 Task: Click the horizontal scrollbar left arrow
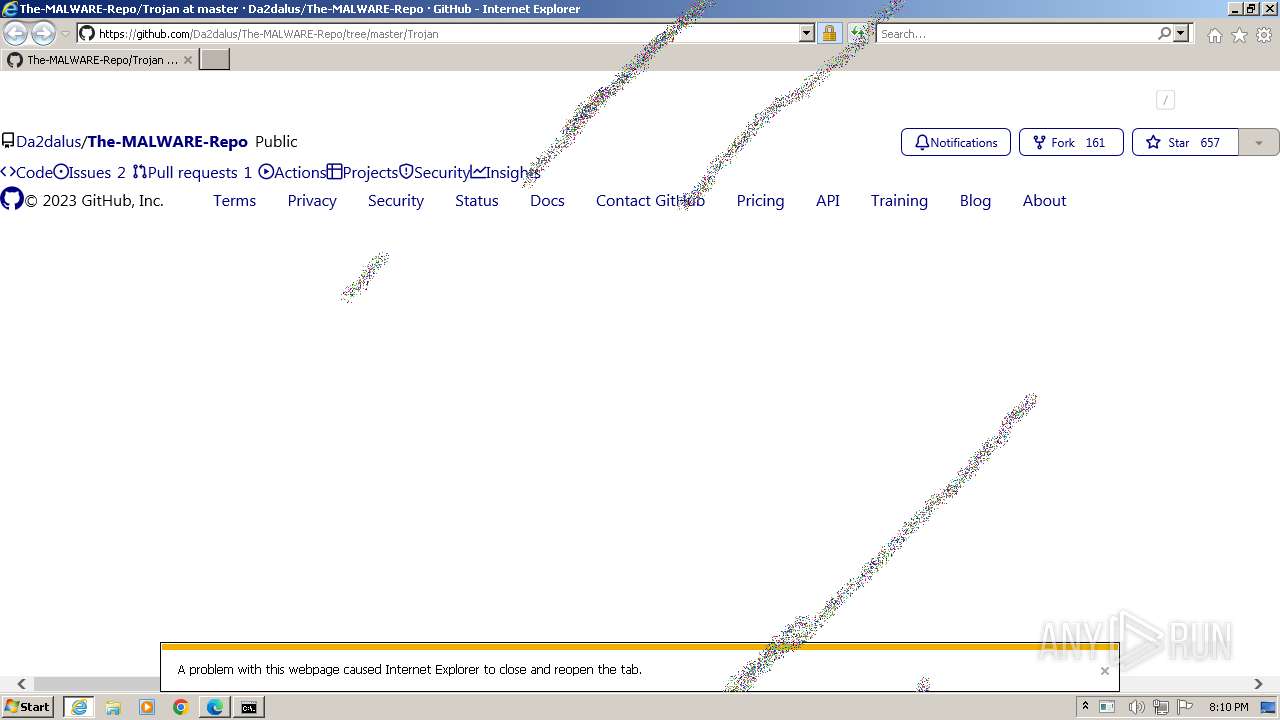[x=21, y=684]
